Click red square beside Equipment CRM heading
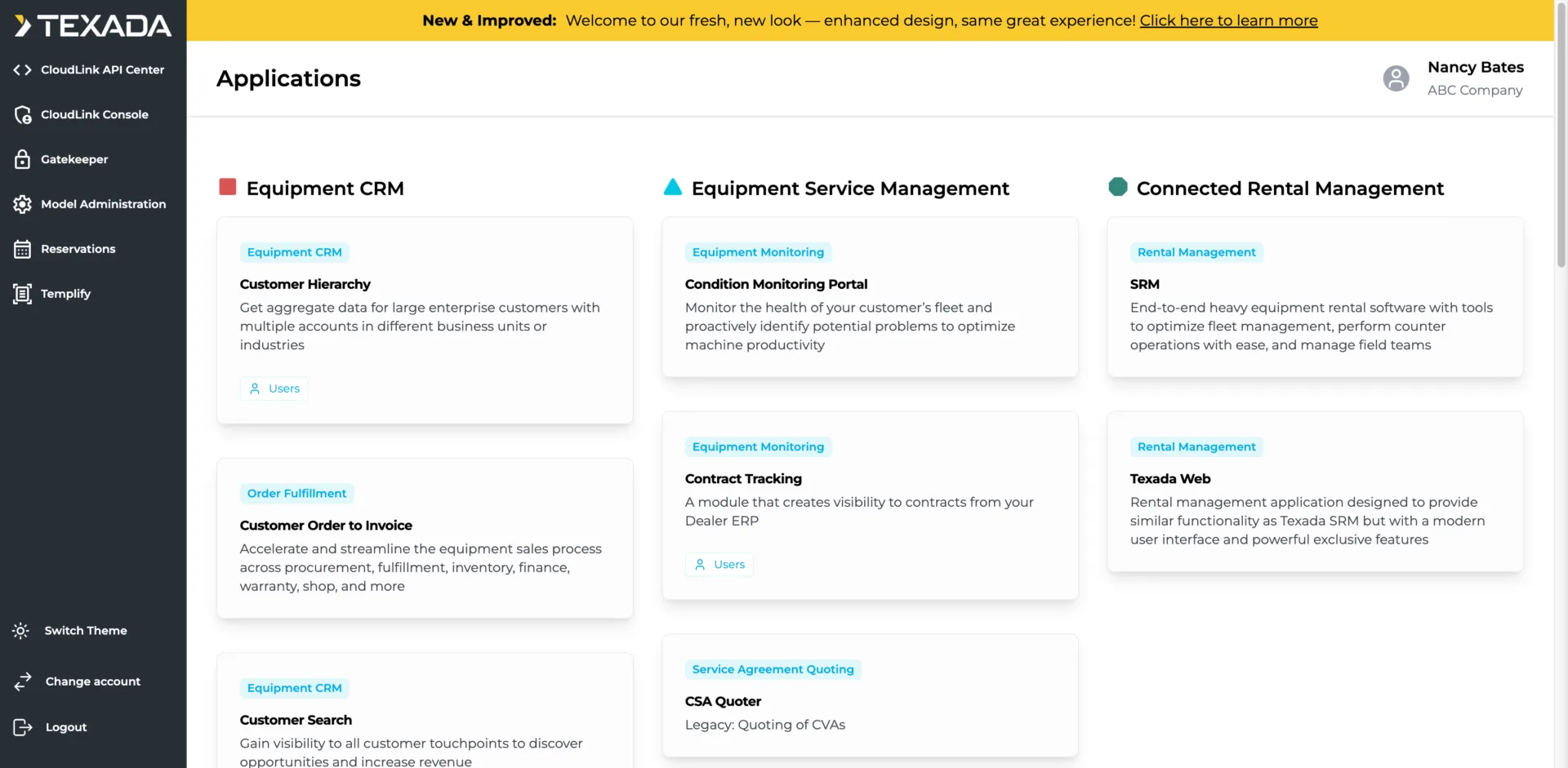The image size is (1568, 768). pyautogui.click(x=228, y=188)
